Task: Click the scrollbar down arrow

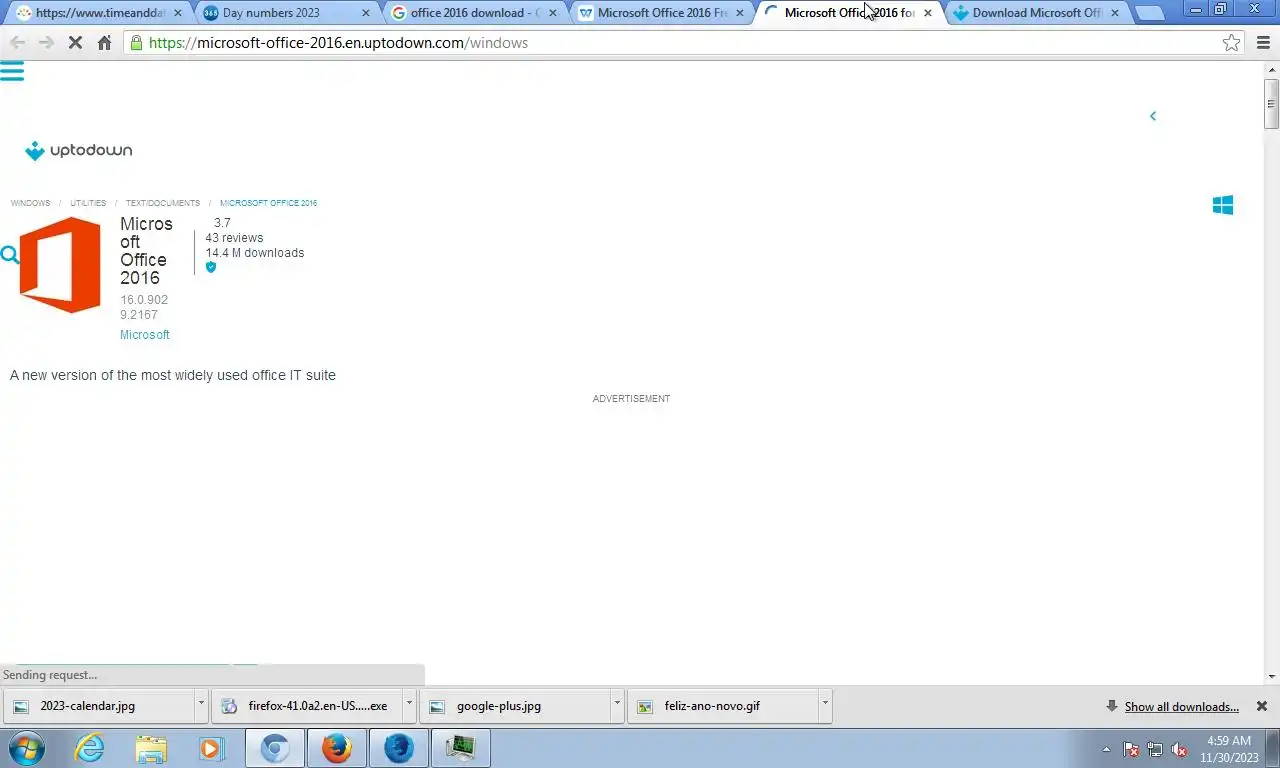Action: 1271,677
